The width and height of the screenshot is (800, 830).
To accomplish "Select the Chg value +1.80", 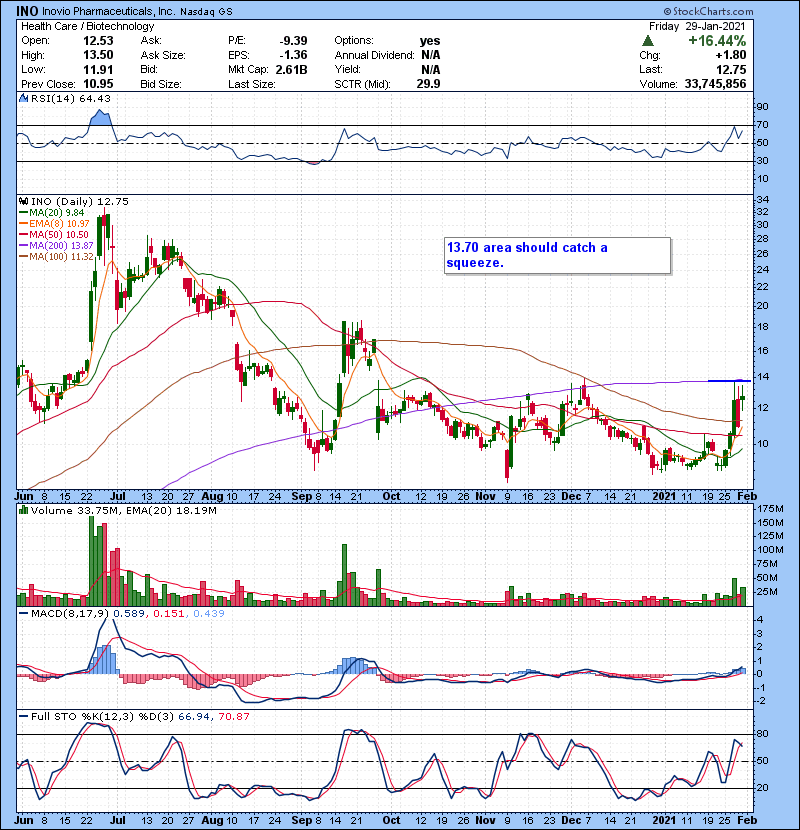I will tap(731, 55).
